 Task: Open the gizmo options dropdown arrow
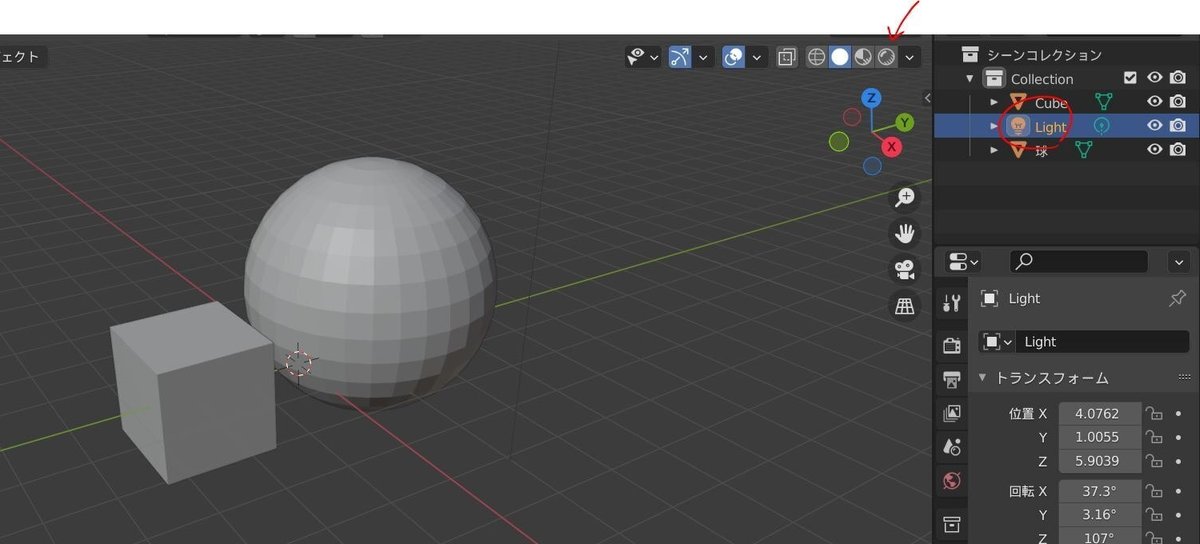click(703, 57)
